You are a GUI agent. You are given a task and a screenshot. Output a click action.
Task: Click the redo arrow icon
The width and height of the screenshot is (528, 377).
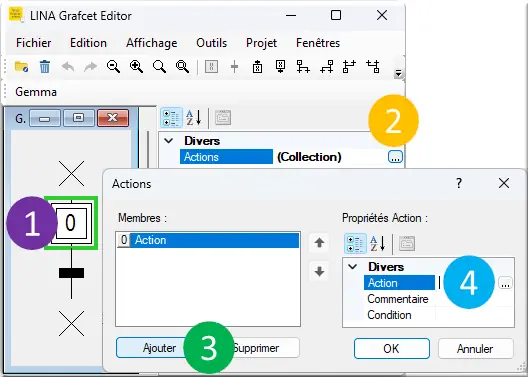(x=90, y=67)
